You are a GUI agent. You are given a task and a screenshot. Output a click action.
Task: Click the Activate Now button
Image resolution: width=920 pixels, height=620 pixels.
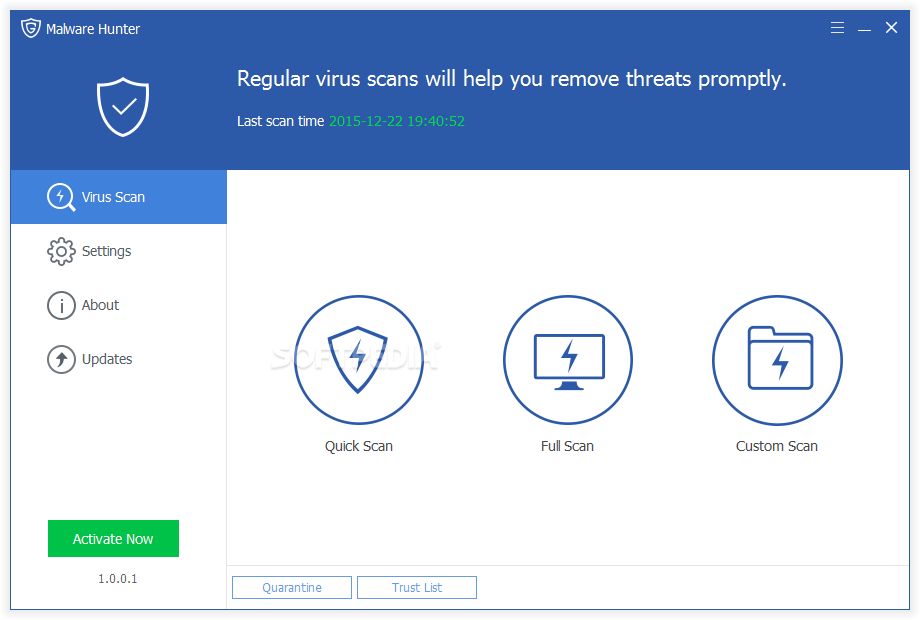click(113, 538)
